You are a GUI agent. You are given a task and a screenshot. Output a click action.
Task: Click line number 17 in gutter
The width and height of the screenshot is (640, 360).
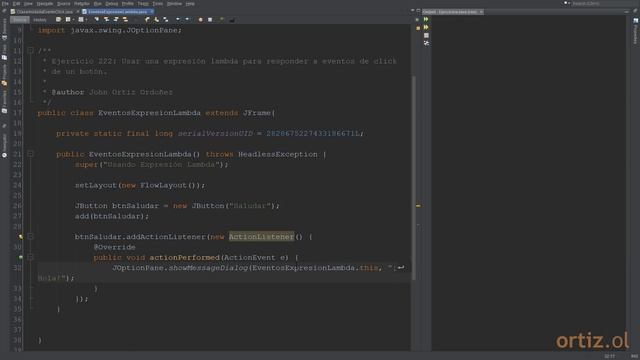pos(17,113)
